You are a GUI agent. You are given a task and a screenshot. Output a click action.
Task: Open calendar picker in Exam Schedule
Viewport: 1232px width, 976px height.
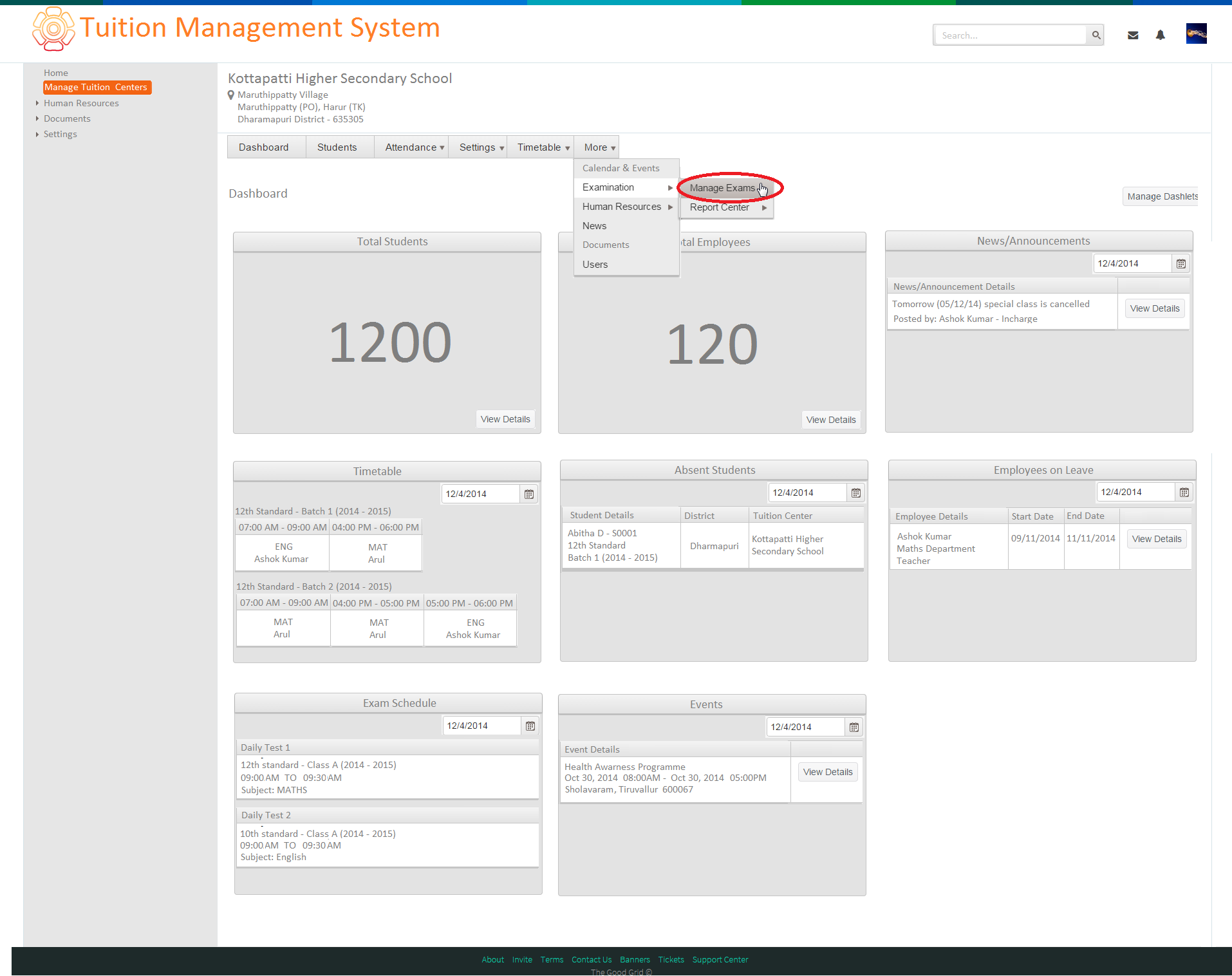[530, 726]
